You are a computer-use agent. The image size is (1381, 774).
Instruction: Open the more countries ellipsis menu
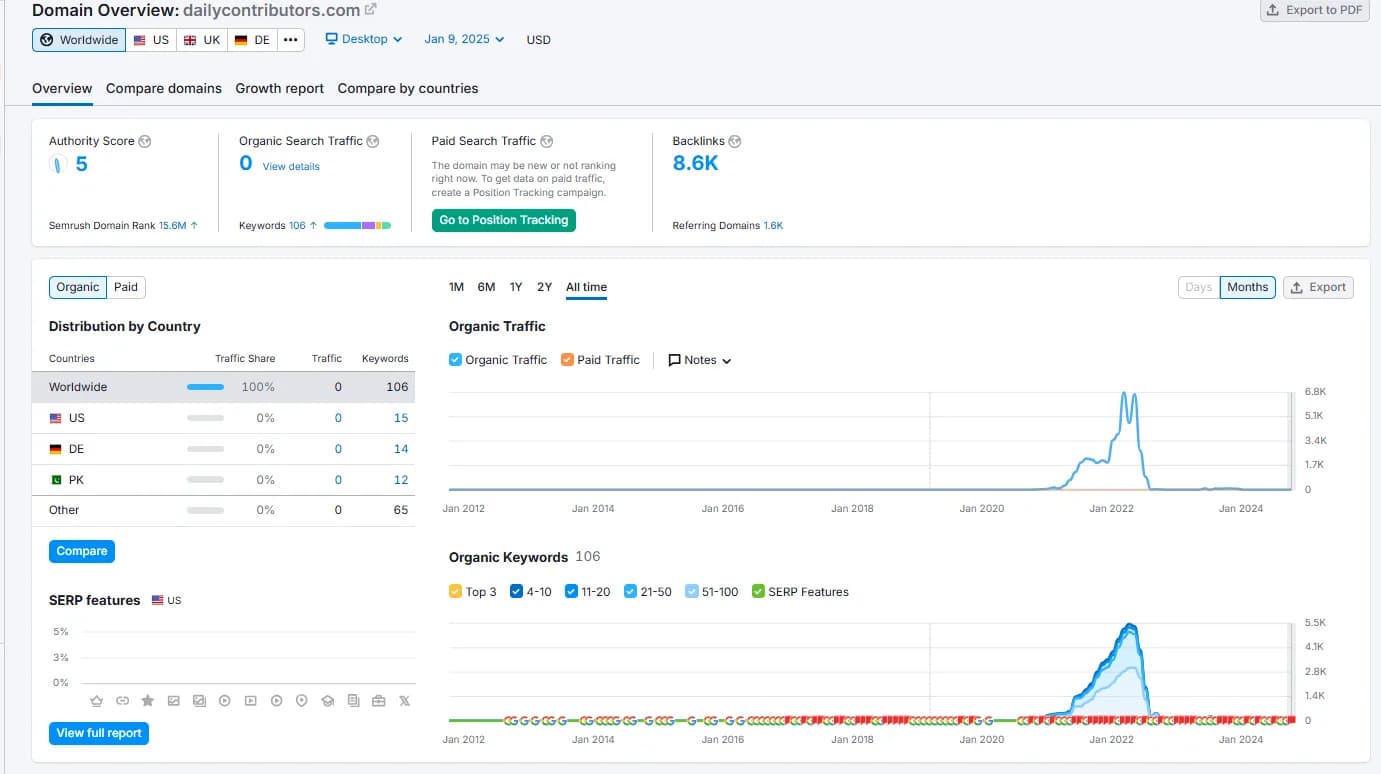tap(291, 40)
